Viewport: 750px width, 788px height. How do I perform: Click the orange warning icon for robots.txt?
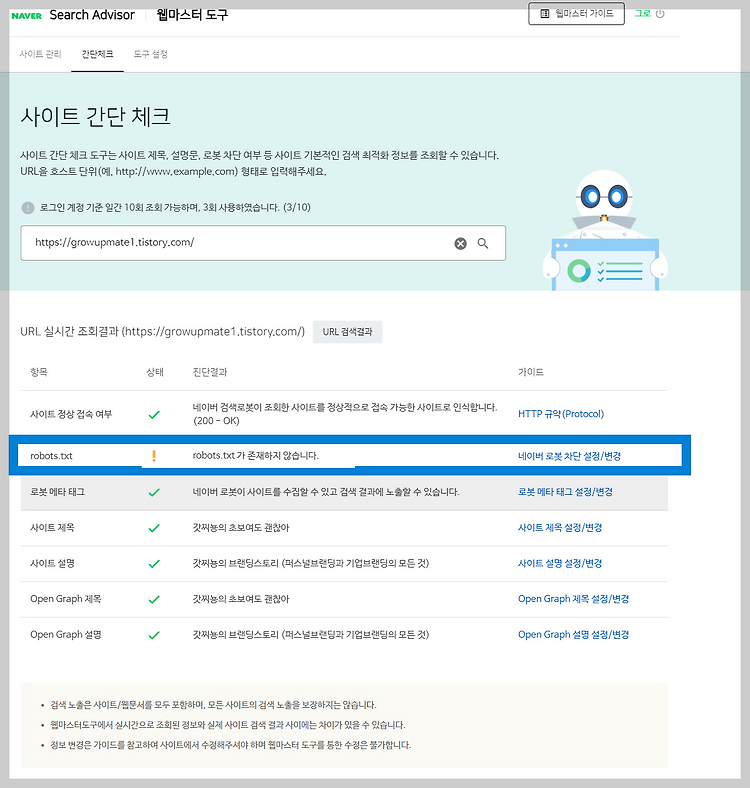pyautogui.click(x=154, y=456)
